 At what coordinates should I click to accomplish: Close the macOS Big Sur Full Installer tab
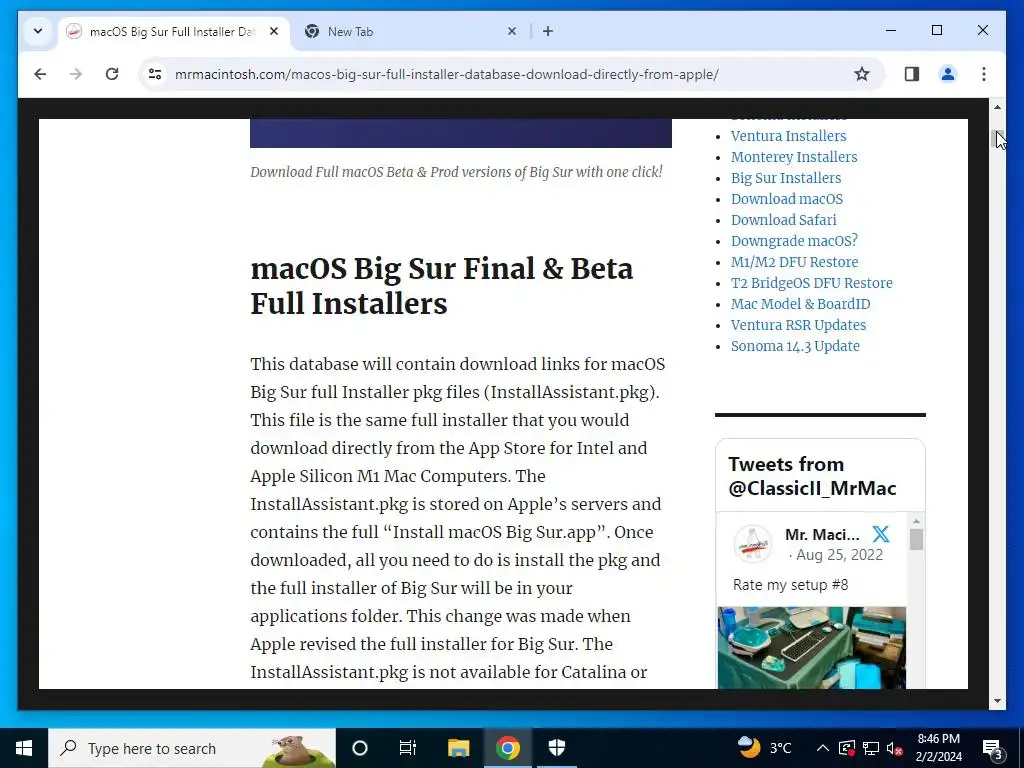tap(274, 31)
